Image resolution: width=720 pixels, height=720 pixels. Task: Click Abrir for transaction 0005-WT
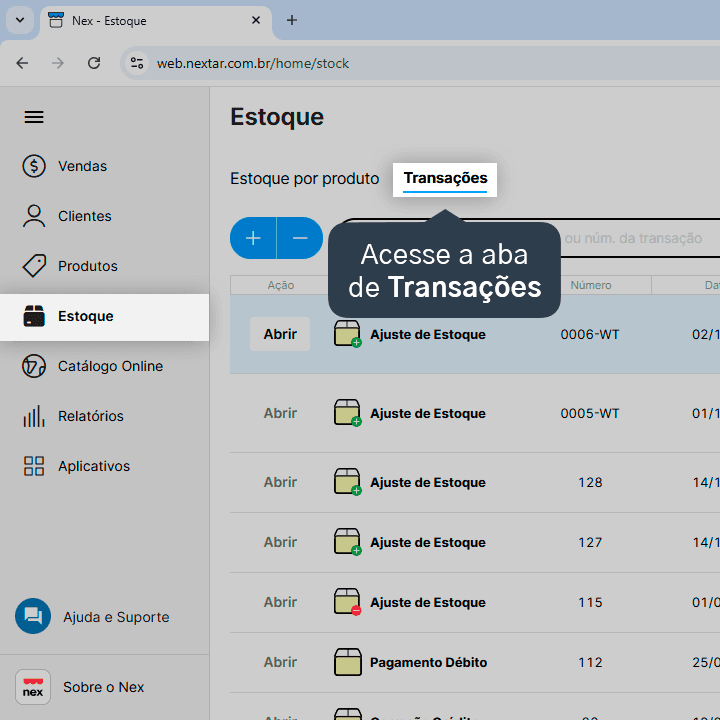280,413
